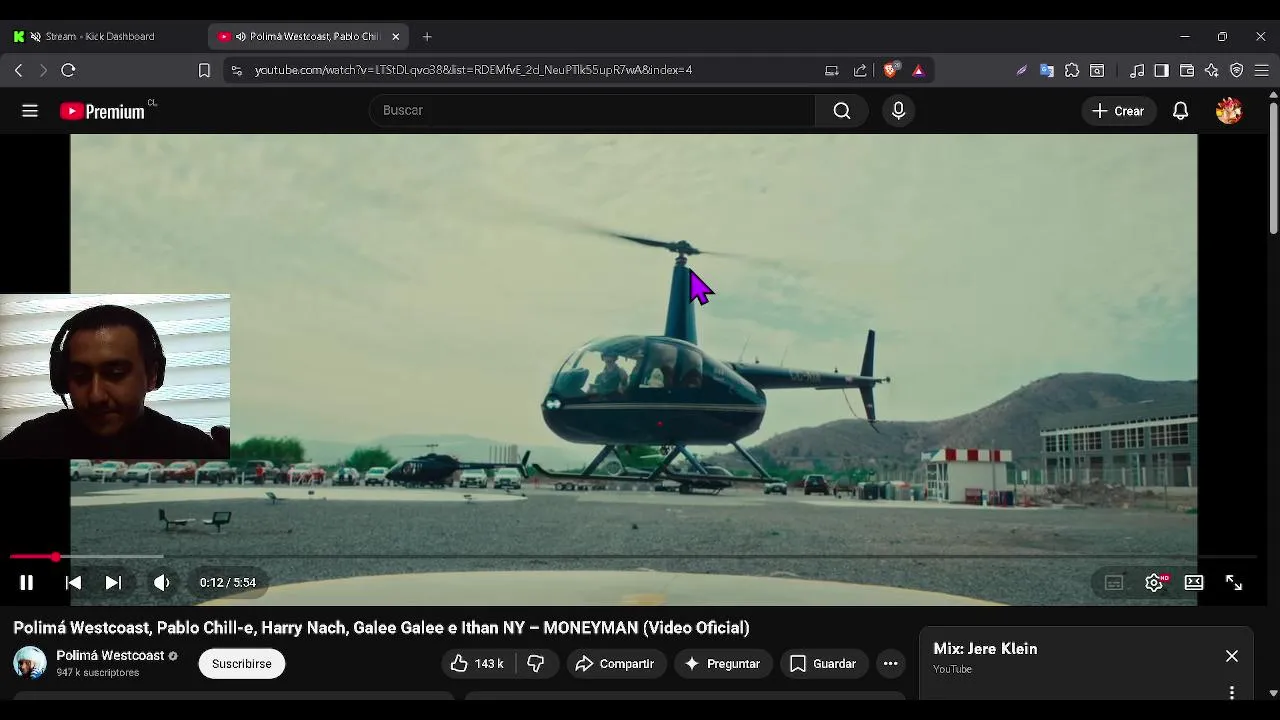Image resolution: width=1280 pixels, height=720 pixels.
Task: Share this page from address bar
Action: click(x=860, y=70)
